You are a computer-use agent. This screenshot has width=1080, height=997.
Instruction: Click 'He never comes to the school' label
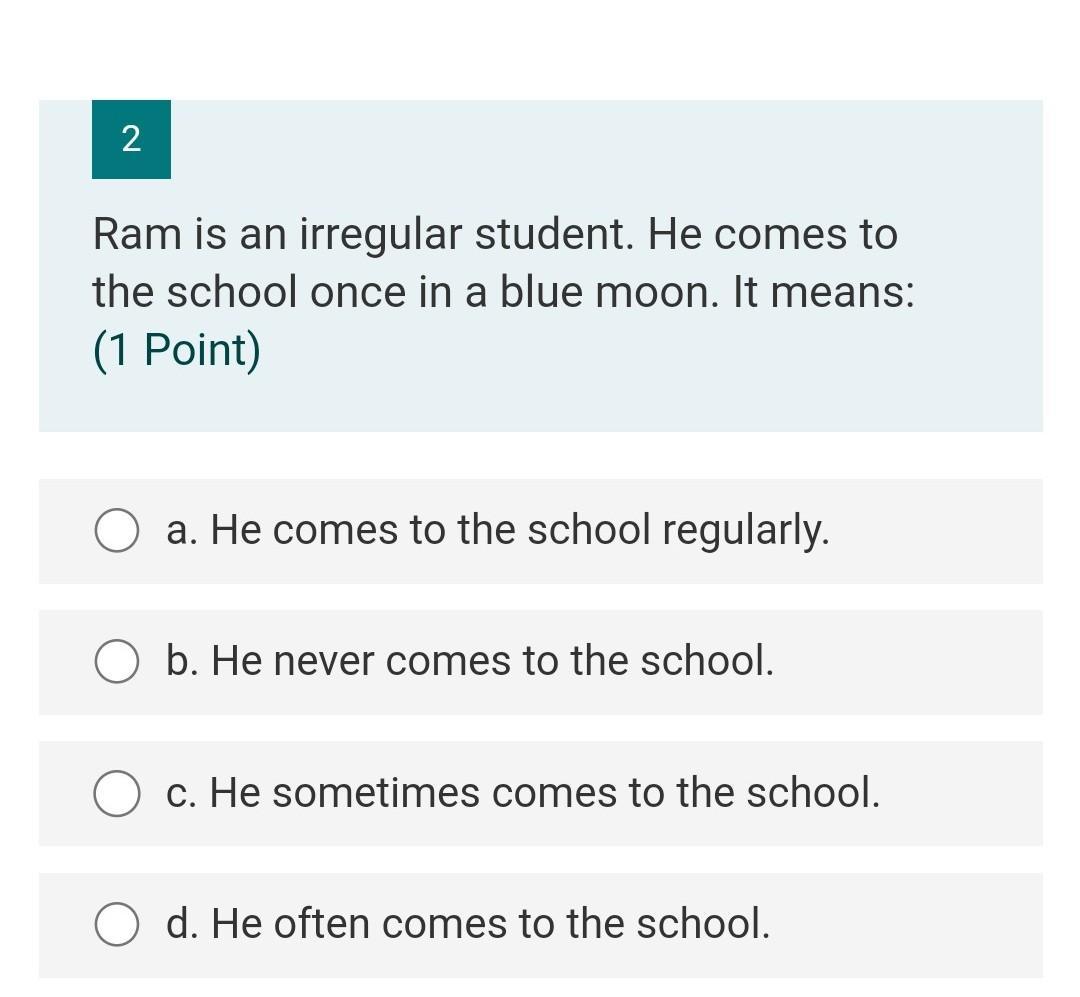tap(492, 661)
